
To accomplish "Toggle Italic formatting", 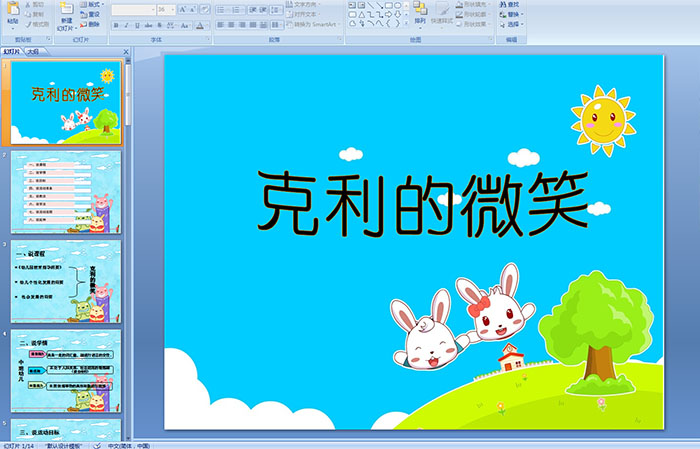I will (126, 25).
